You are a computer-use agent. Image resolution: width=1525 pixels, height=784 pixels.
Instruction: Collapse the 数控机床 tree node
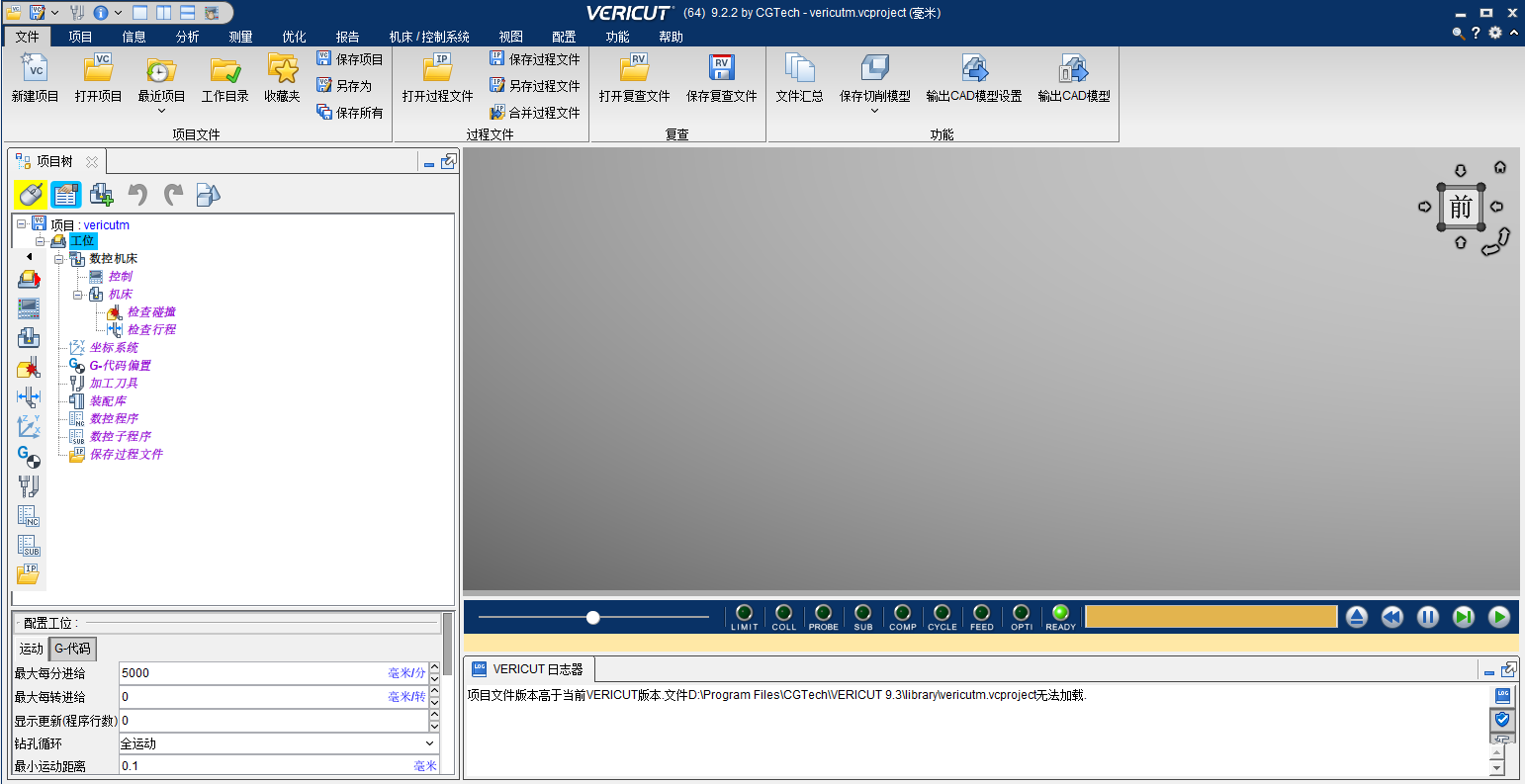pyautogui.click(x=59, y=259)
